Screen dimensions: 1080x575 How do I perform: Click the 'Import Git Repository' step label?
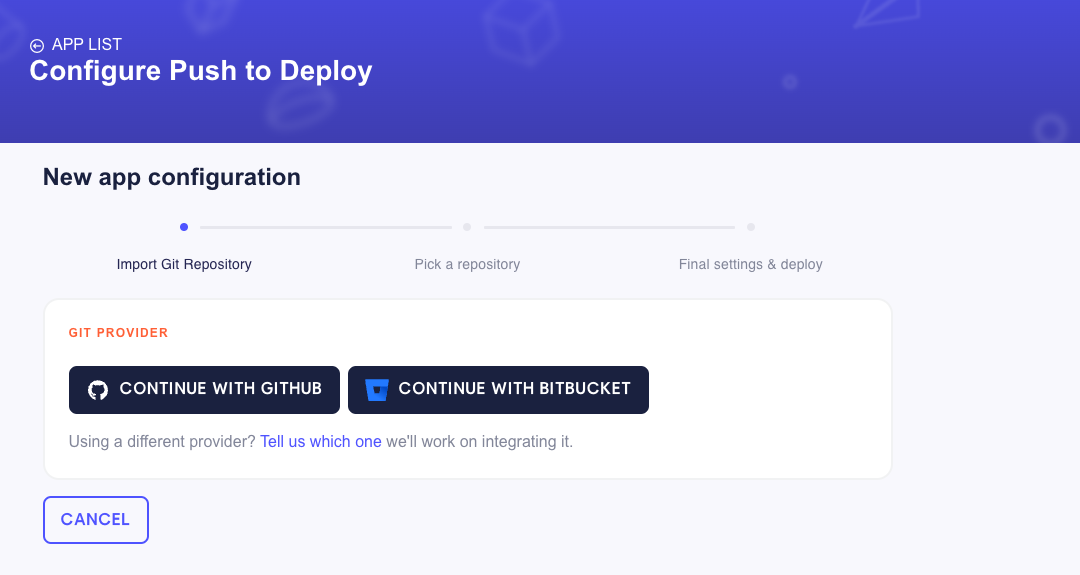tap(184, 264)
